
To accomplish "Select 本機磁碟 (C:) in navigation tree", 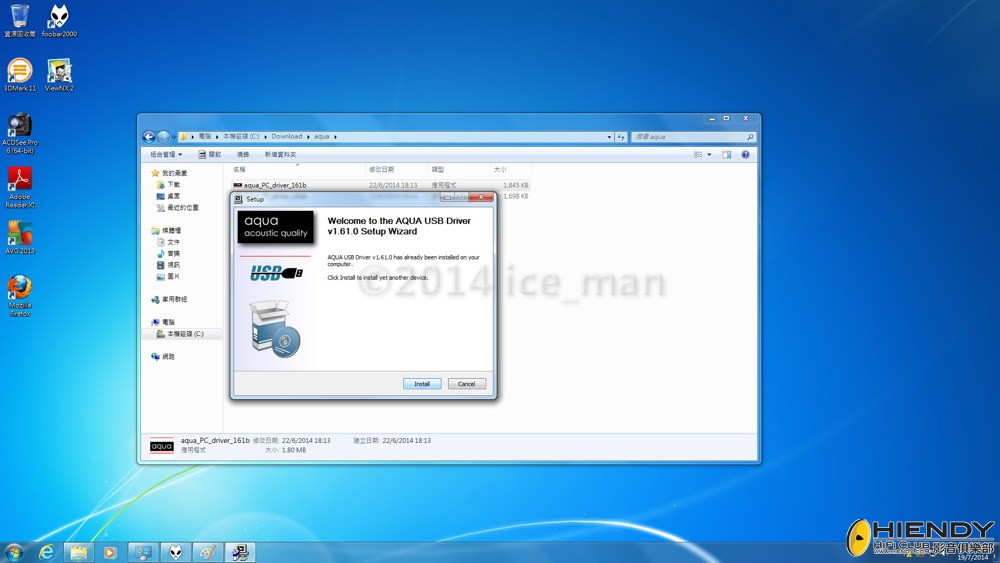I will (x=185, y=334).
